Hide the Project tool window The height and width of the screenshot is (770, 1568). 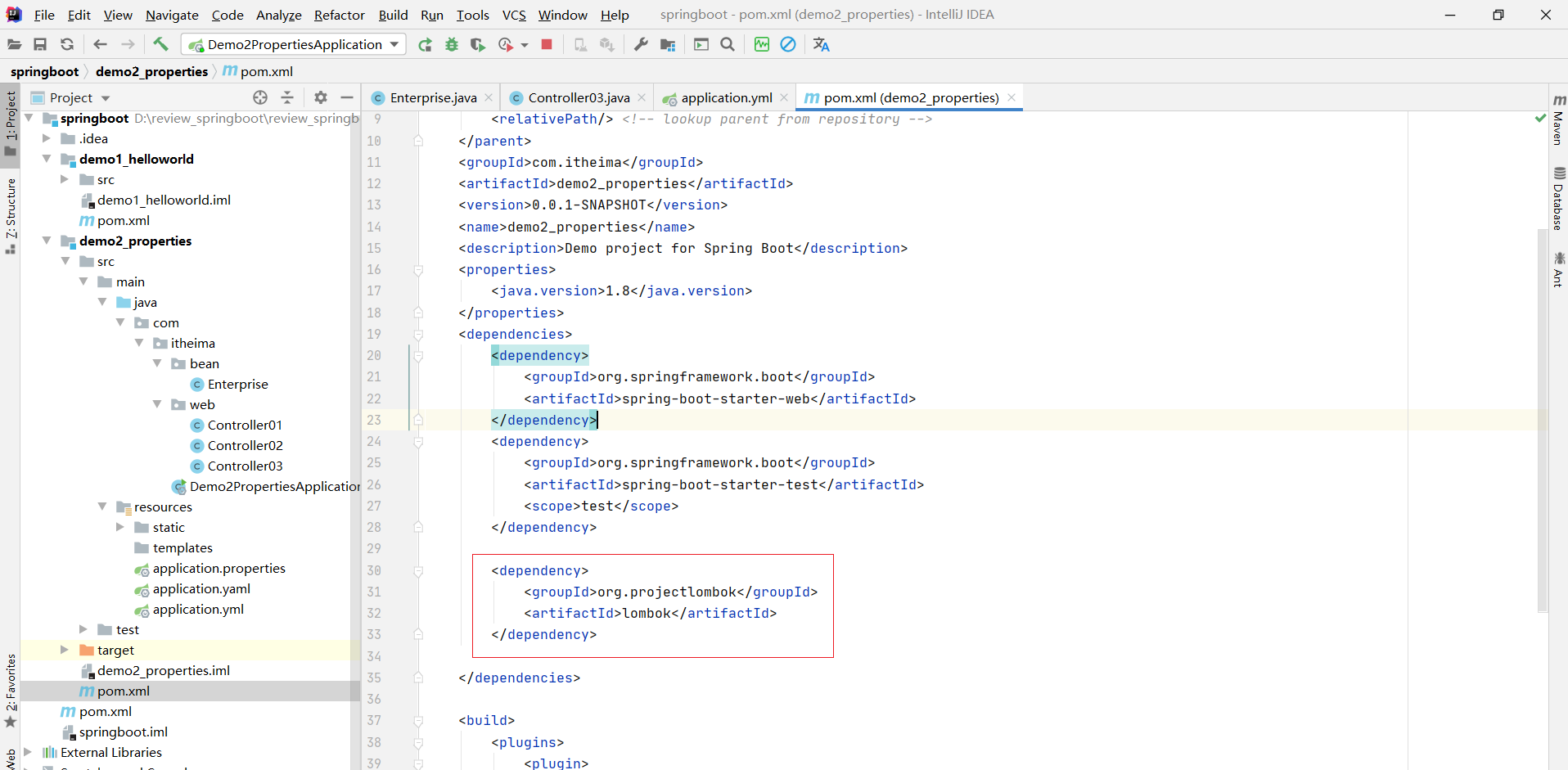347,97
